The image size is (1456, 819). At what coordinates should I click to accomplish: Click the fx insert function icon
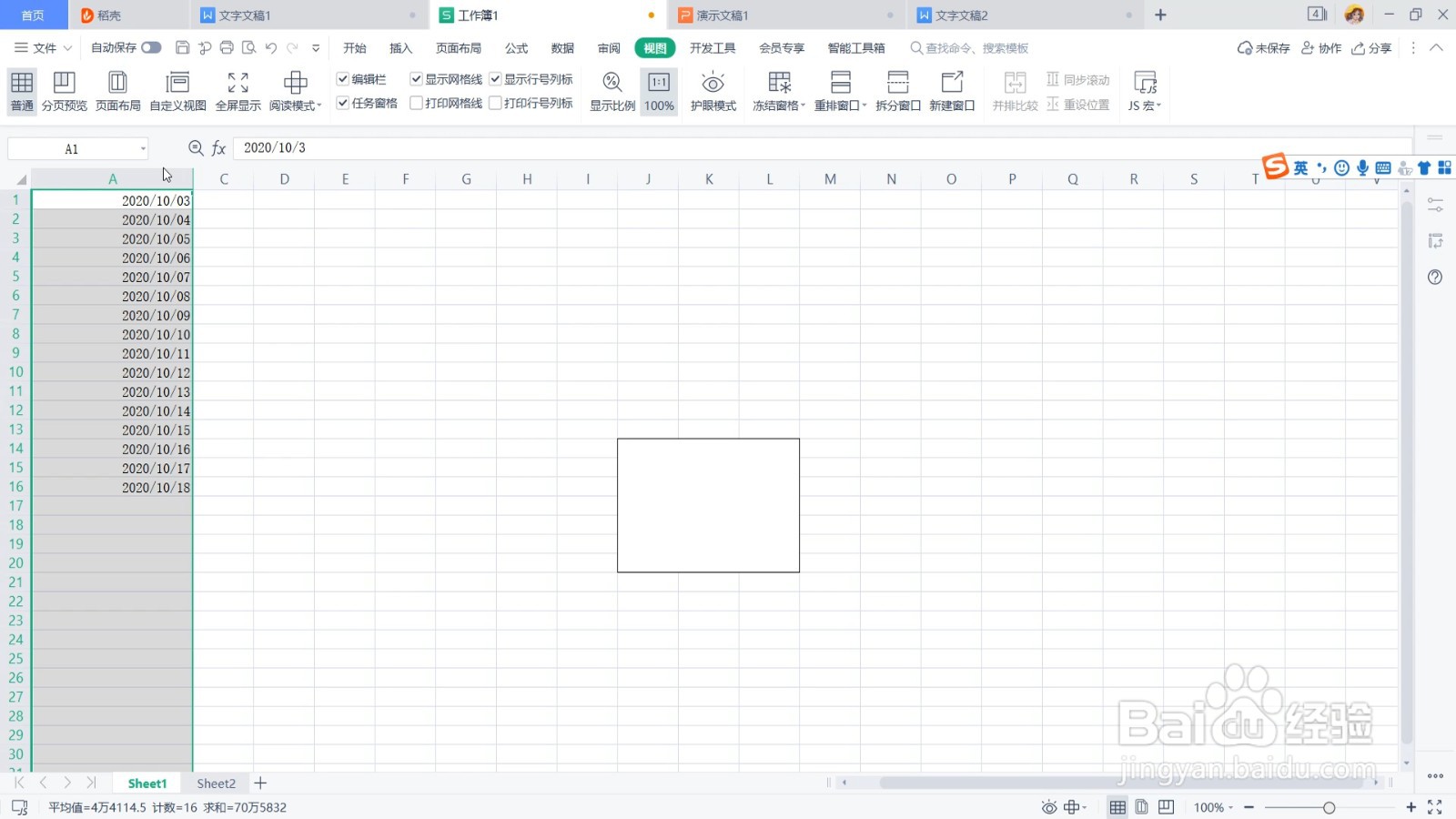tap(218, 147)
